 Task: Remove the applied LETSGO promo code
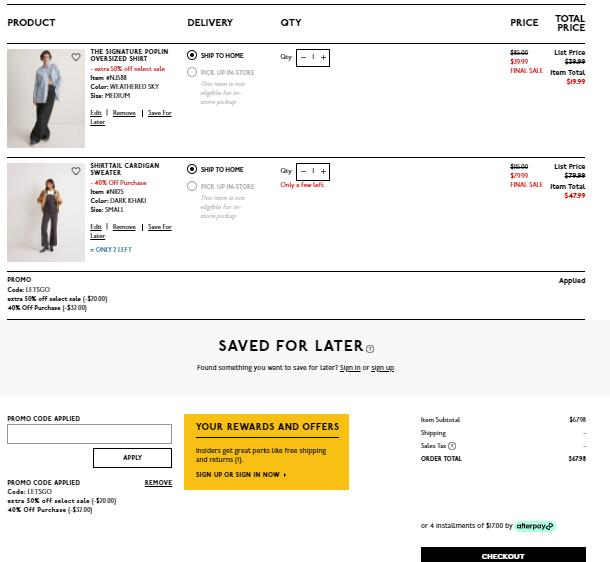(158, 483)
